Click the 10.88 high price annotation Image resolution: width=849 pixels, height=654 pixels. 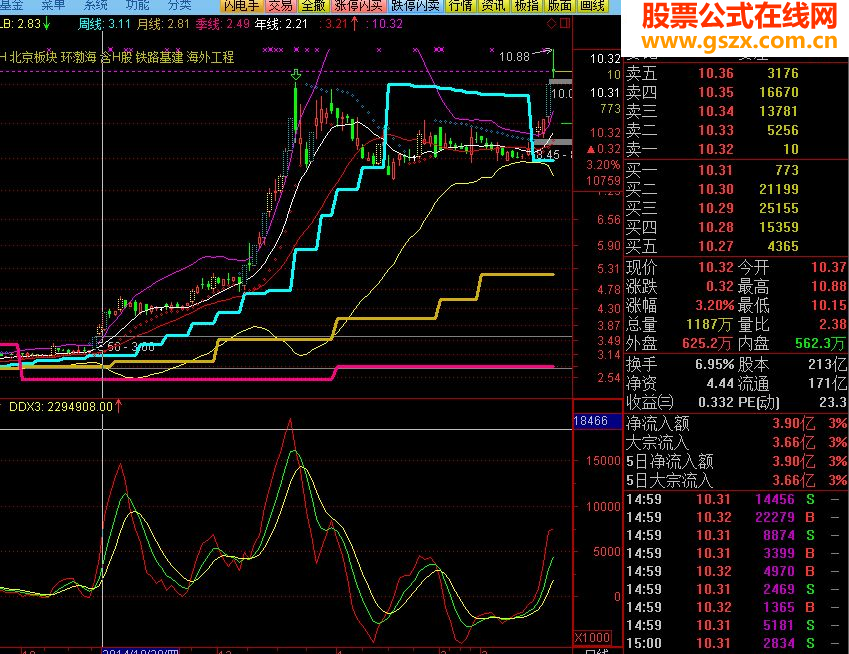pos(514,56)
